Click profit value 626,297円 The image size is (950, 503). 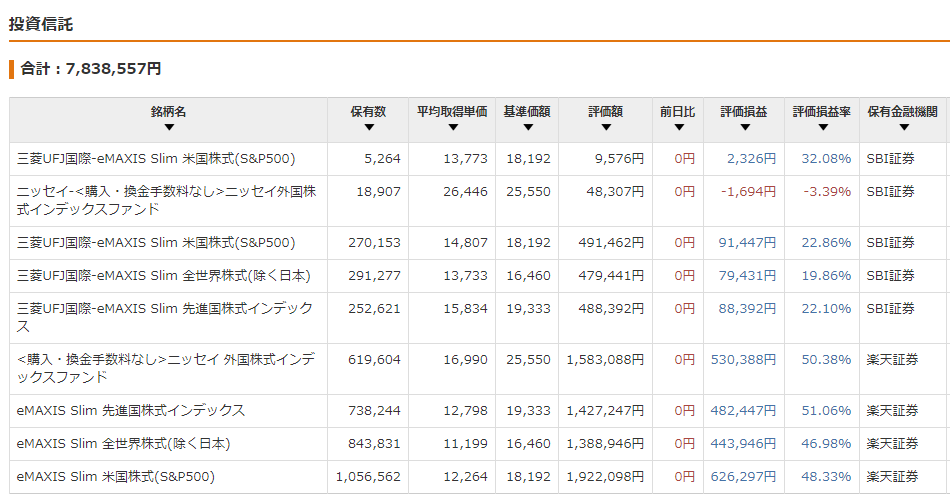(743, 477)
